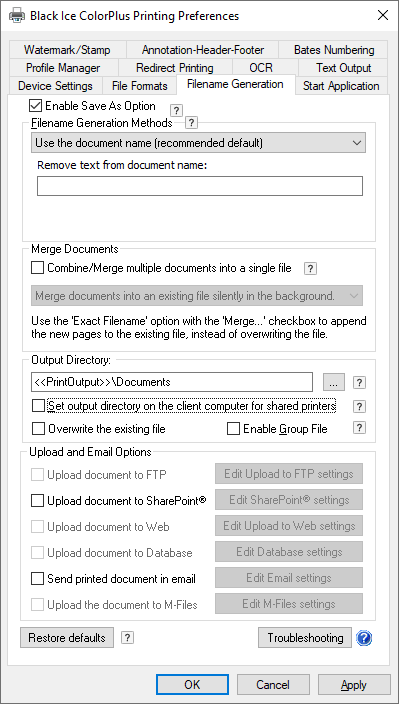The height and width of the screenshot is (704, 399).
Task: Open help for Combine/Merge multiple documents
Action: click(x=310, y=268)
